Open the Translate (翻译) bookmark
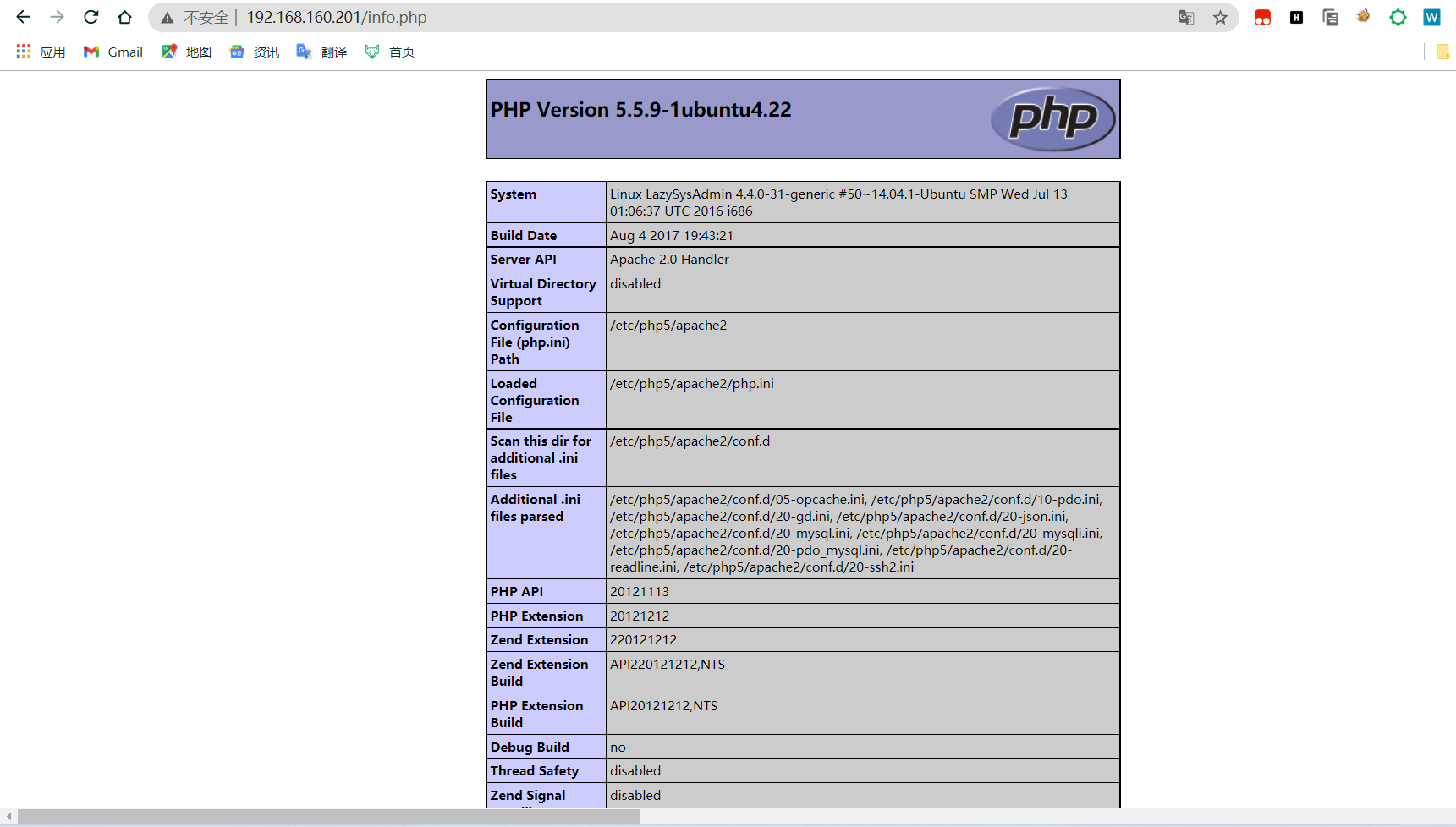 tap(321, 52)
